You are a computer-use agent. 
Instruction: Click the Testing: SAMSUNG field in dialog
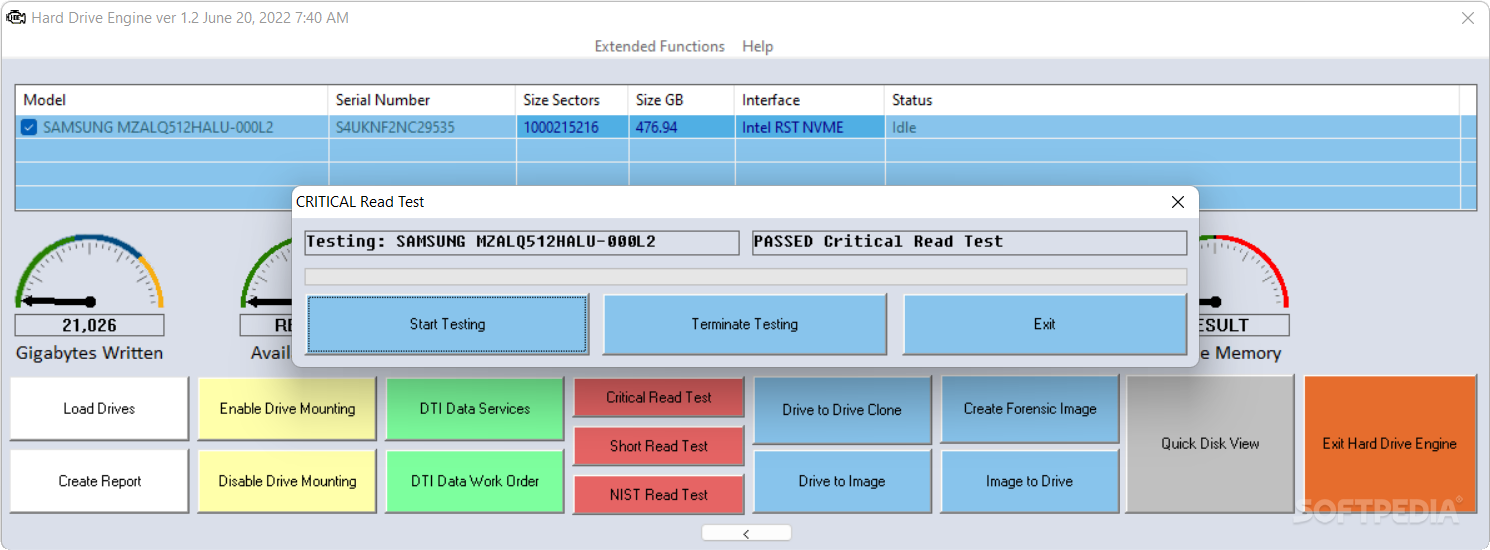point(522,242)
